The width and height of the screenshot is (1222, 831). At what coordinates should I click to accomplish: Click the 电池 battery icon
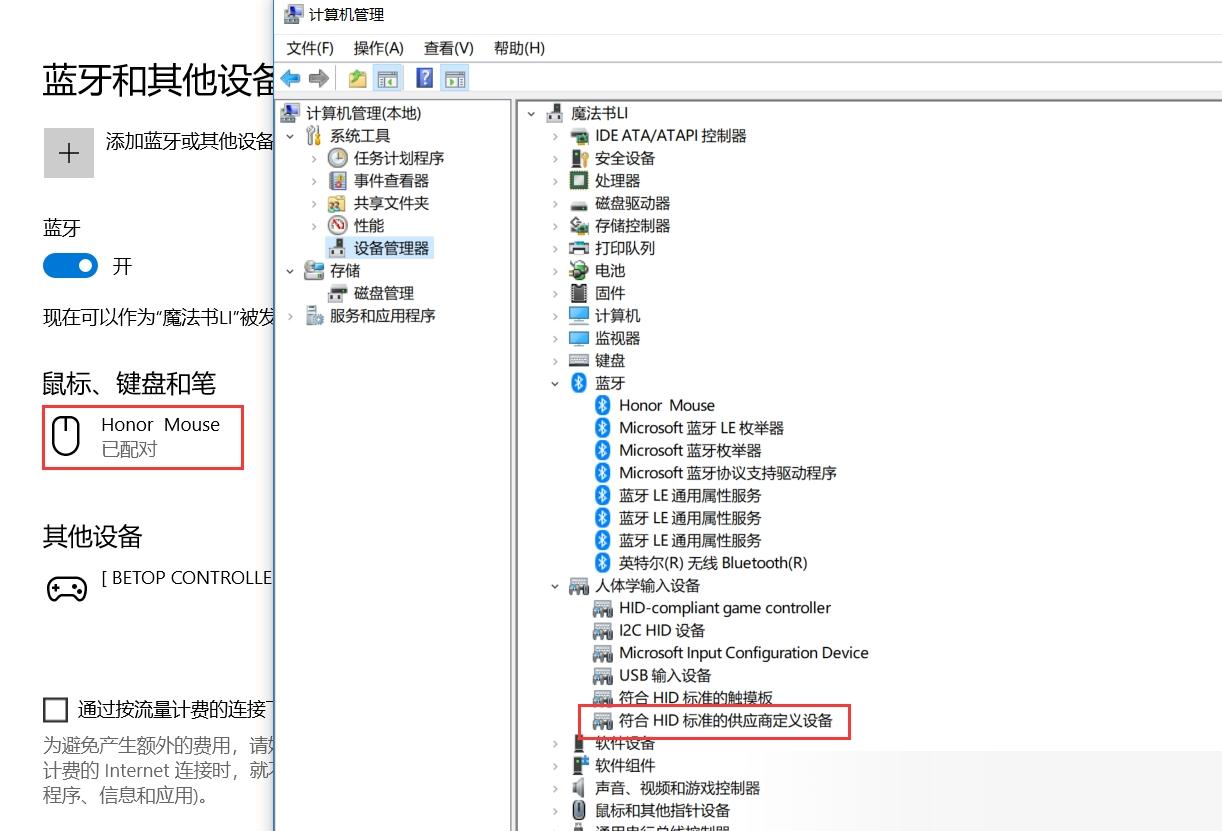coord(579,271)
